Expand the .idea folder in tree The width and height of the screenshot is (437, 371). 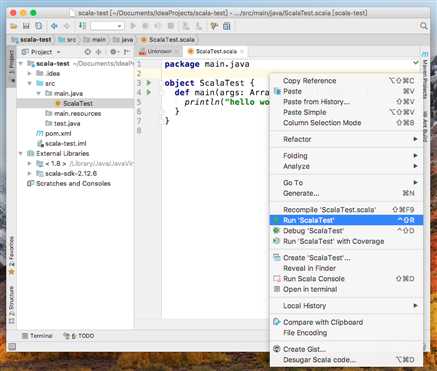pos(30,73)
